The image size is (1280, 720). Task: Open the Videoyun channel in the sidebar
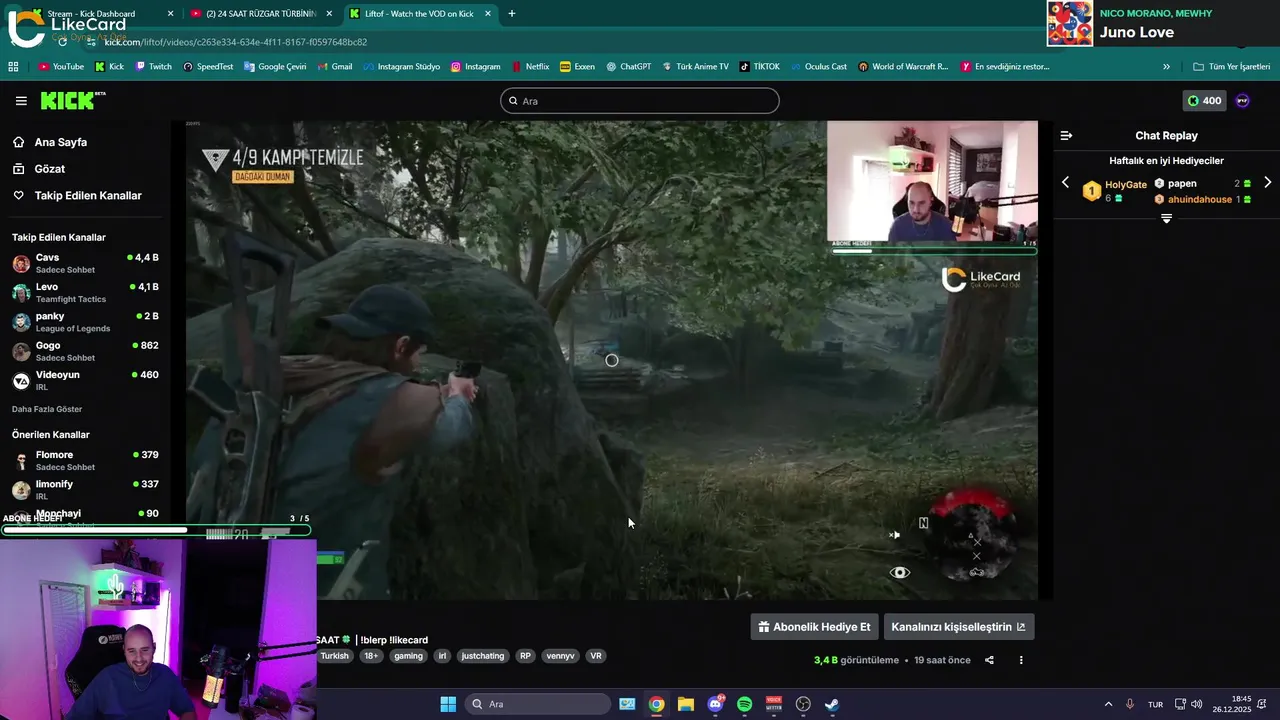[x=85, y=380]
